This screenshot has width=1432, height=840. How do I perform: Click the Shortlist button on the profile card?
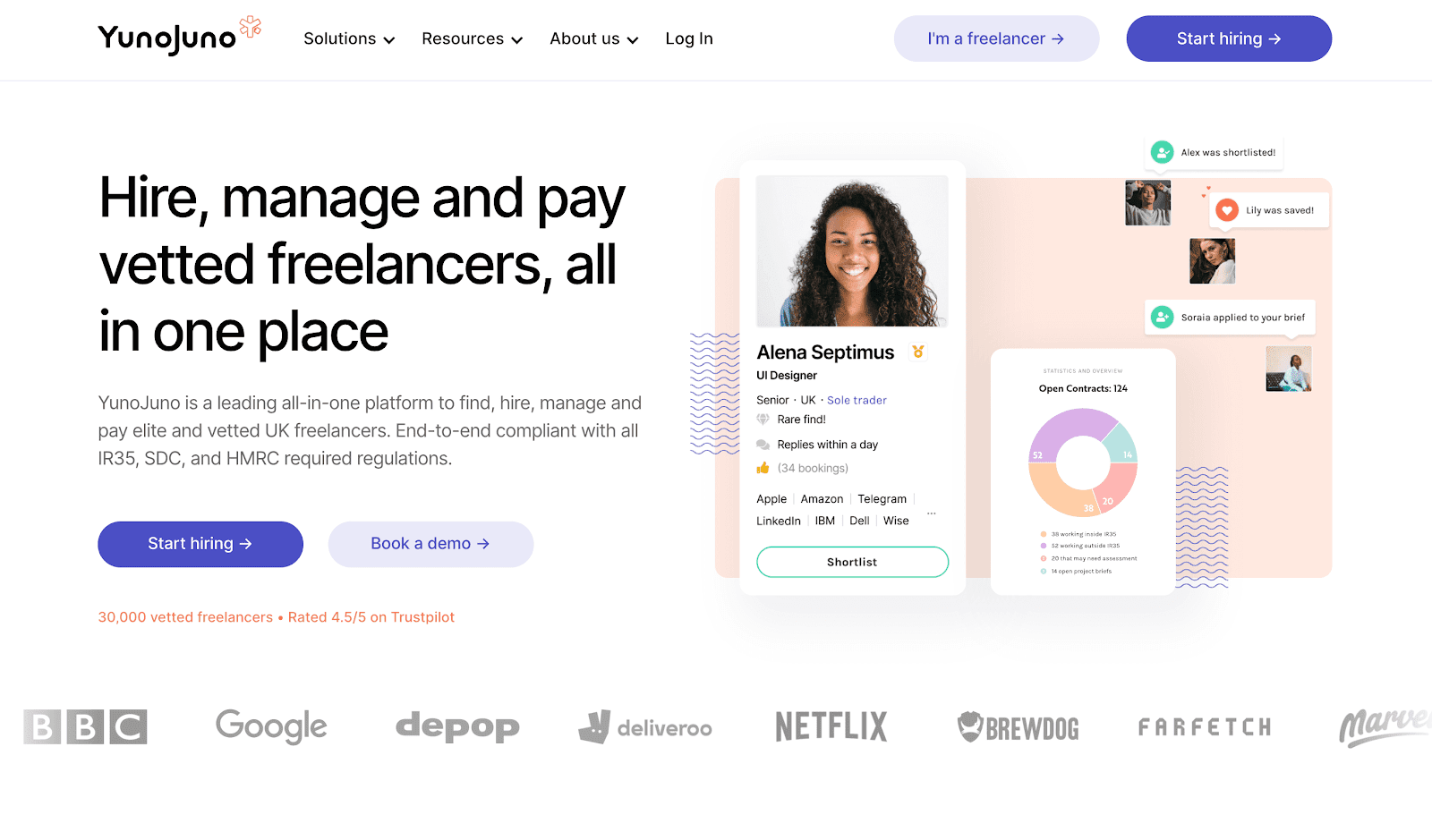pyautogui.click(x=852, y=562)
